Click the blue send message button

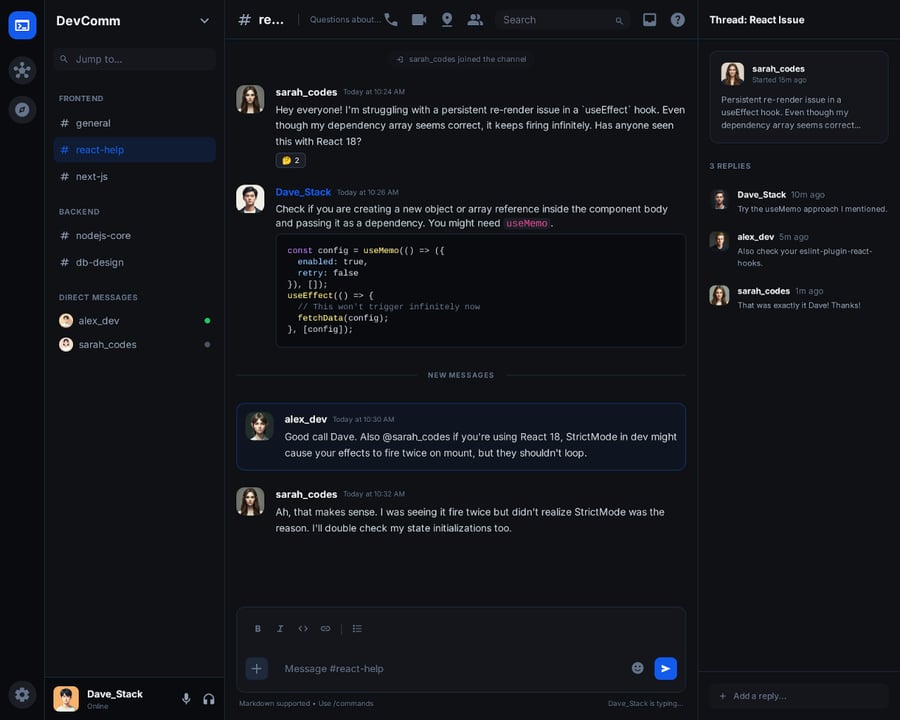[665, 668]
